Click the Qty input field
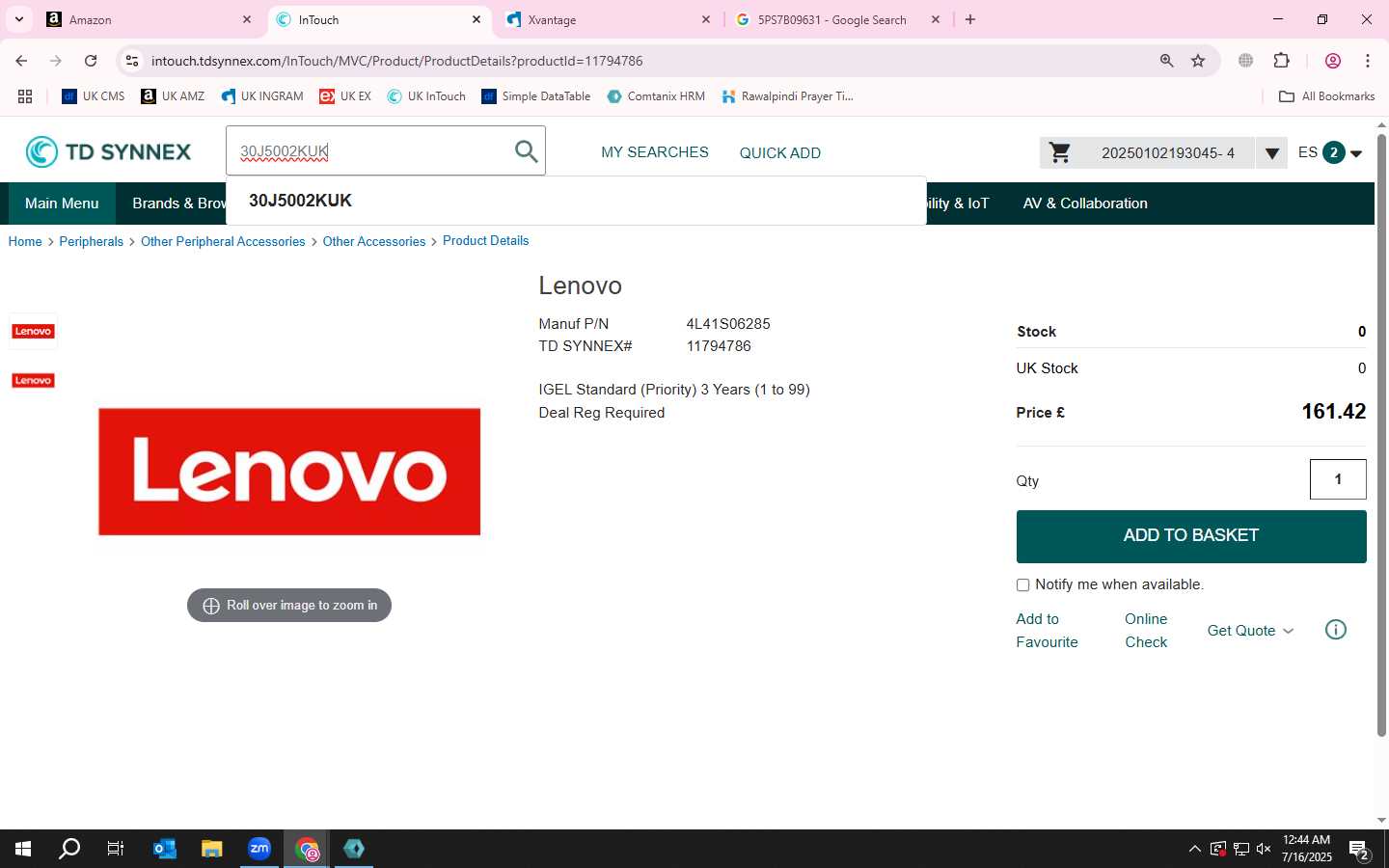1389x868 pixels. [x=1338, y=479]
